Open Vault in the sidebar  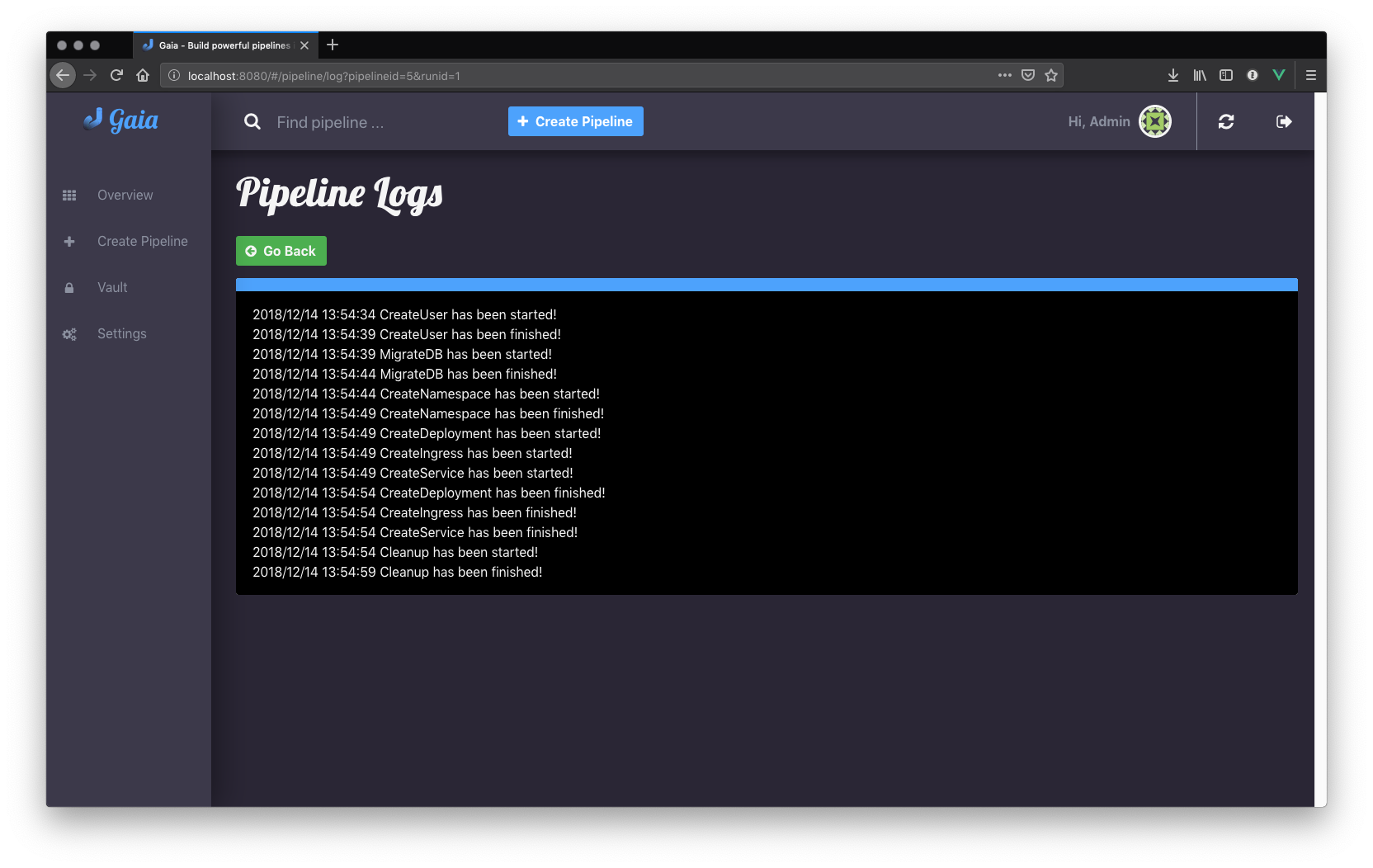pyautogui.click(x=112, y=287)
